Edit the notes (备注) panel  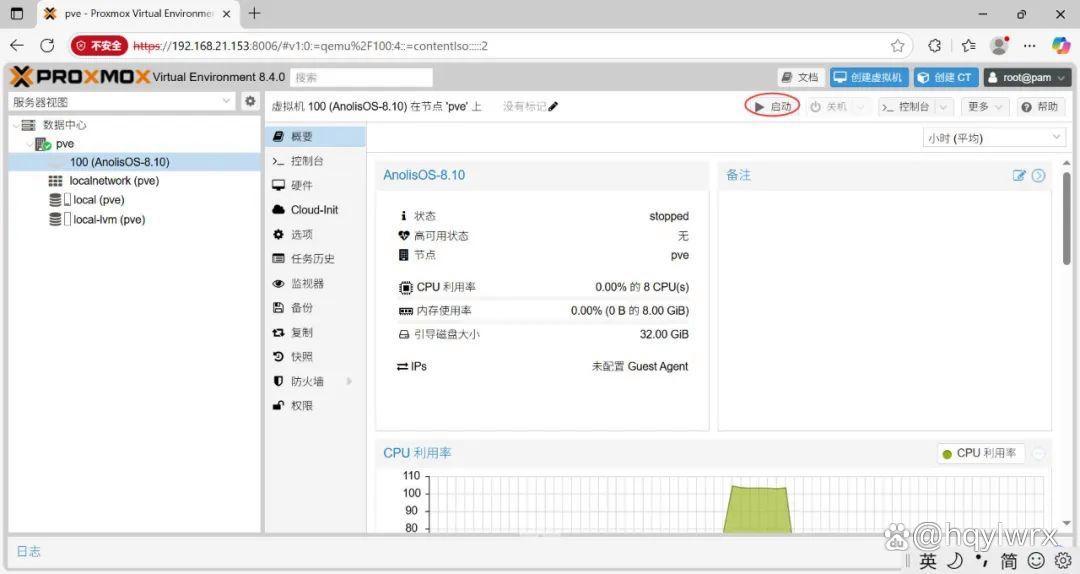tap(1019, 176)
